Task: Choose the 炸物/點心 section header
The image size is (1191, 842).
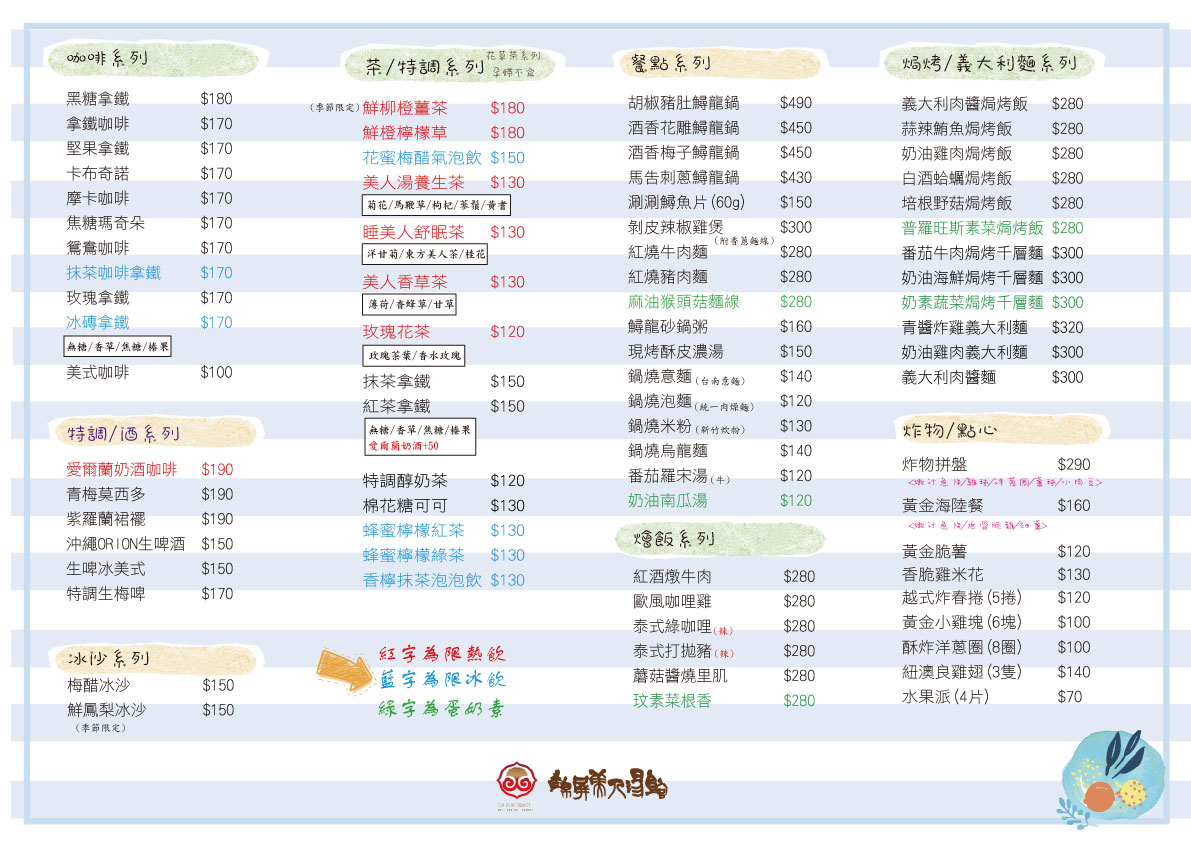Action: 945,430
